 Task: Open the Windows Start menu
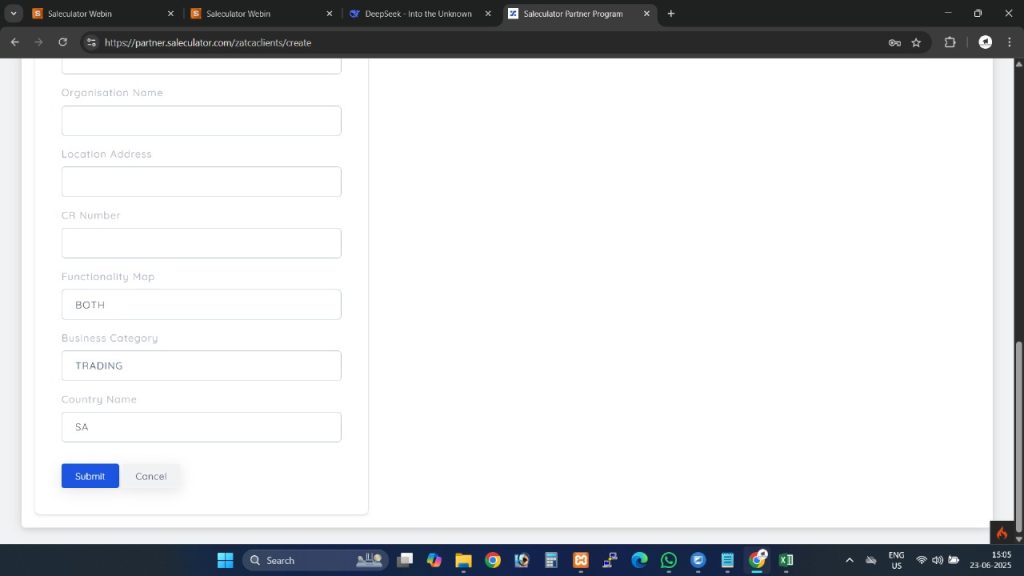click(x=225, y=560)
